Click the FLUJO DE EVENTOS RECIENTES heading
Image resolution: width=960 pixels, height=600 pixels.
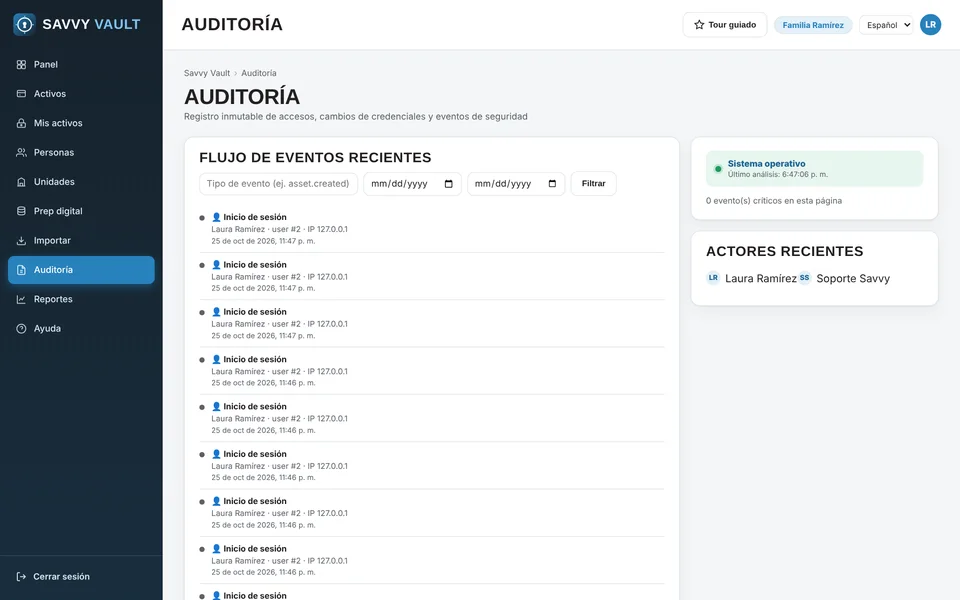coord(315,158)
